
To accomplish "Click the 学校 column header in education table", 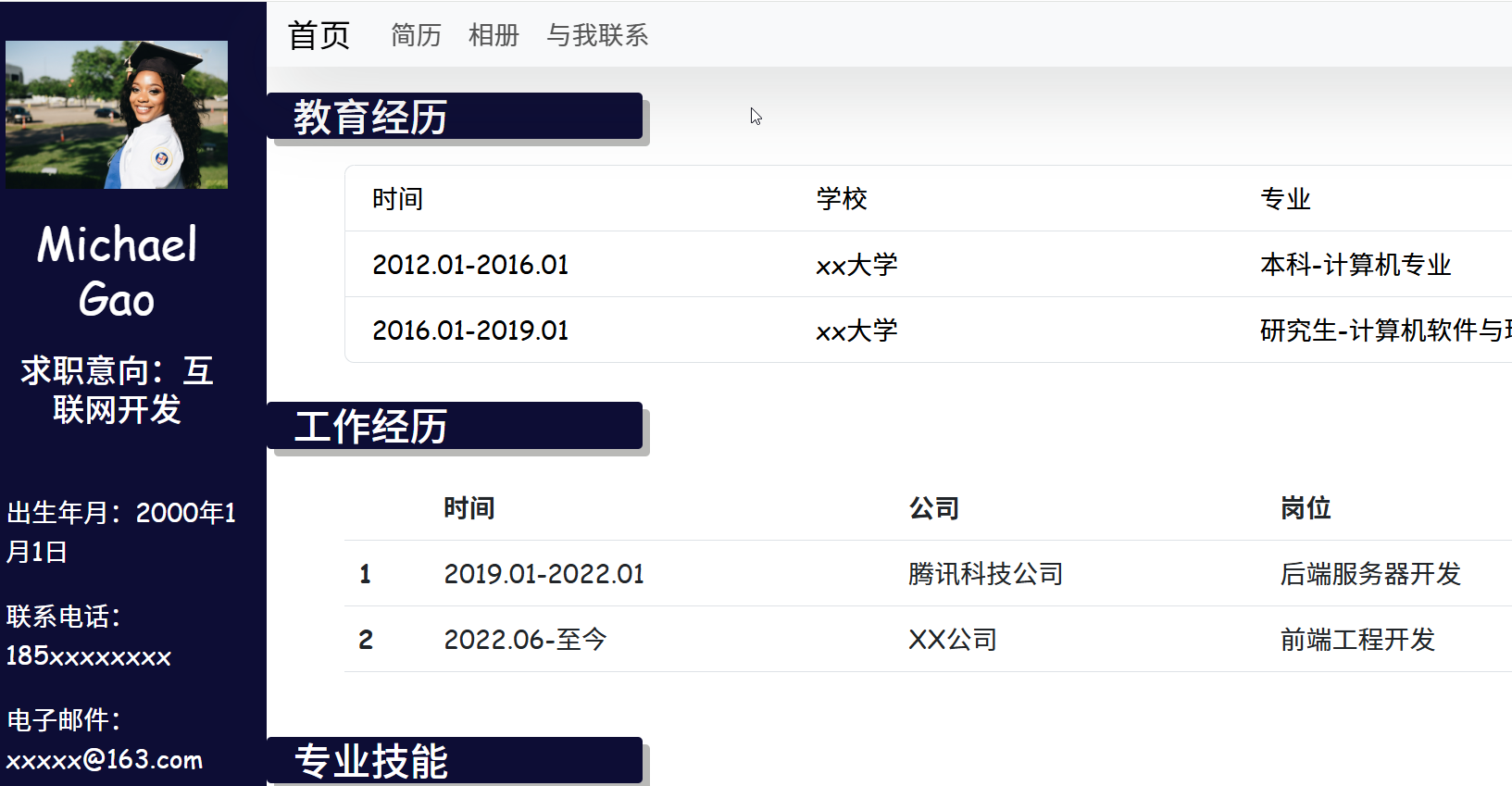I will tap(842, 199).
